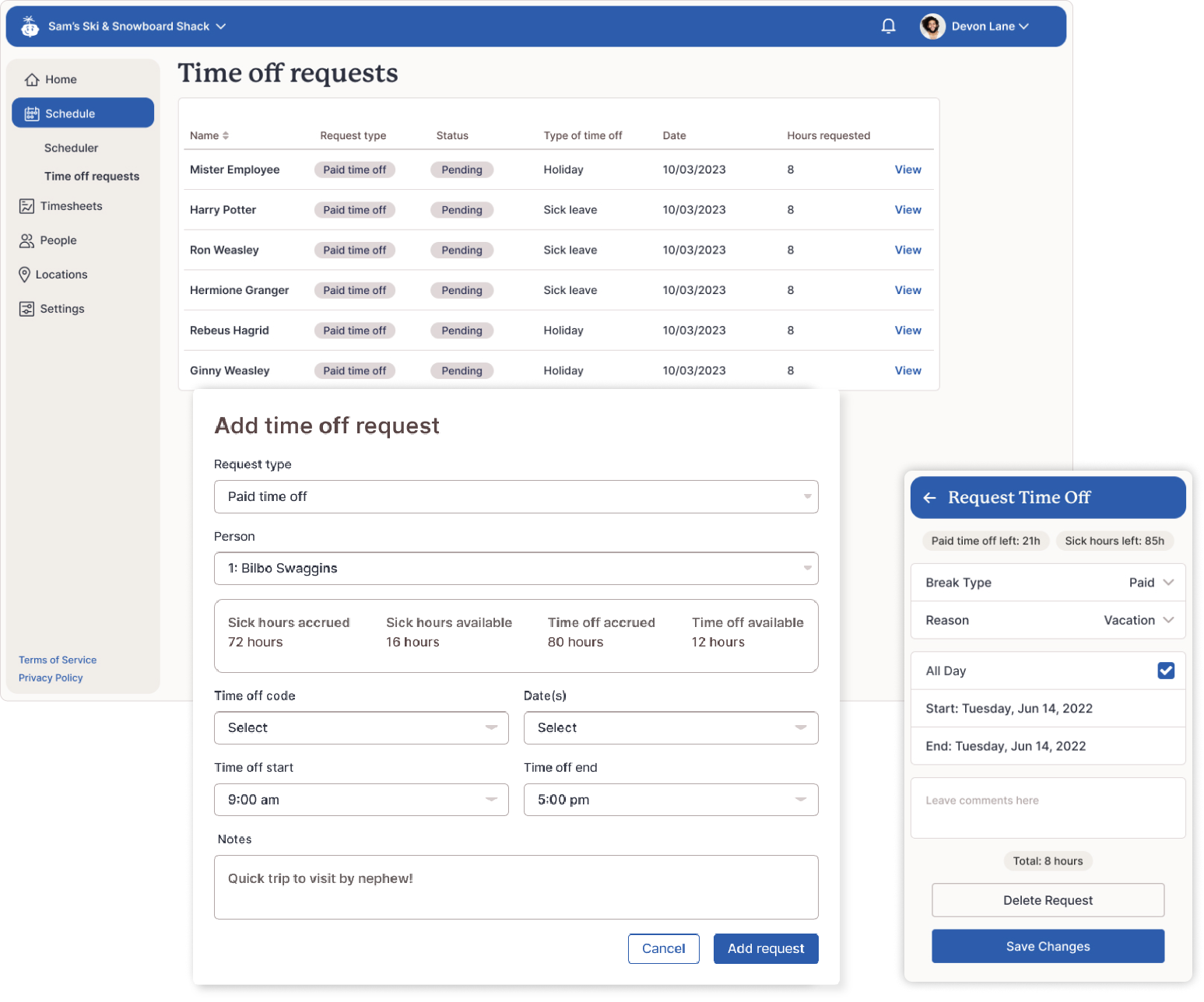The width and height of the screenshot is (1204, 1002).
Task: Click inside the Notes text field
Action: point(516,887)
